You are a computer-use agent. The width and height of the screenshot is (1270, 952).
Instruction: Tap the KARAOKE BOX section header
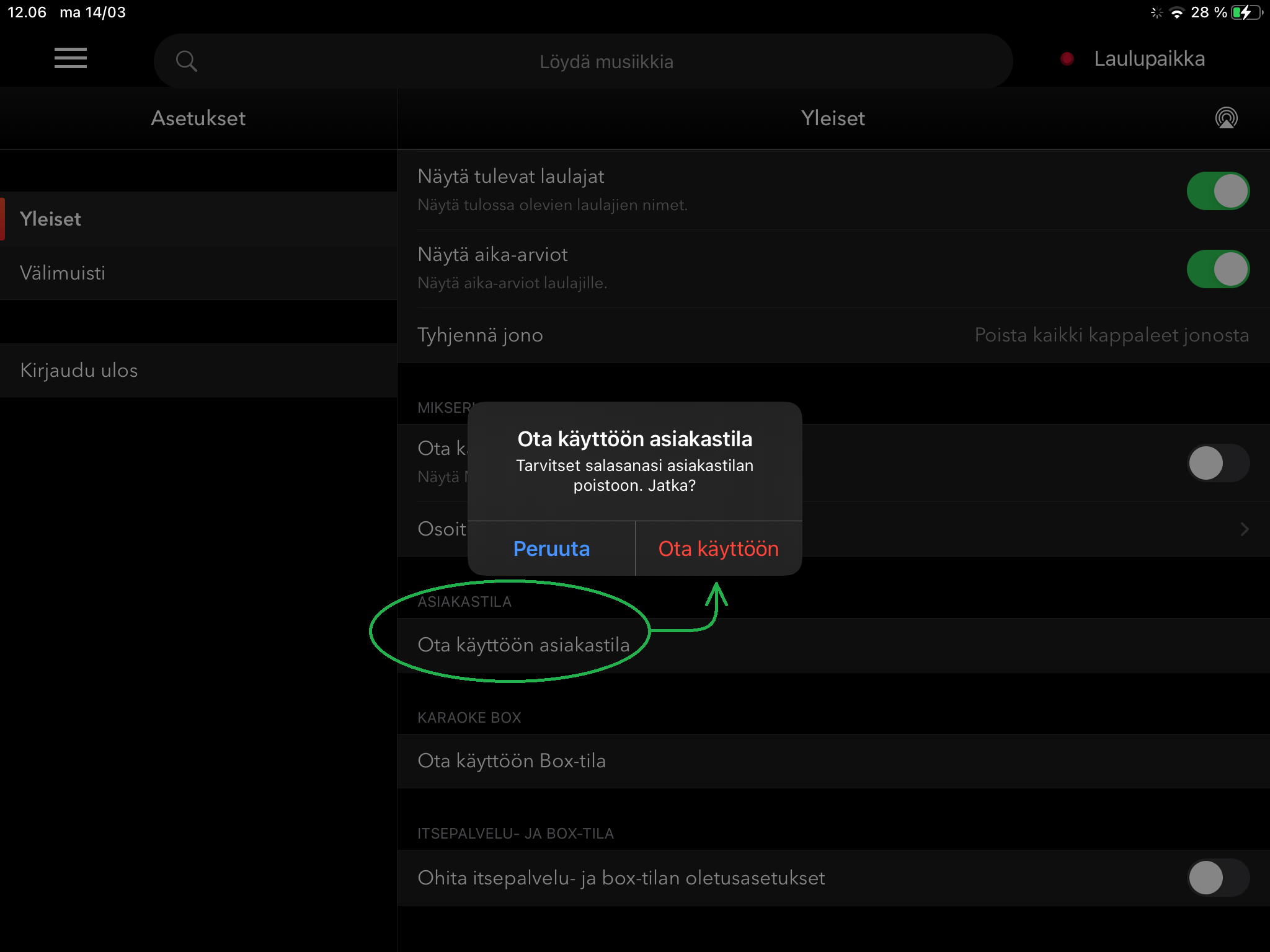point(469,718)
